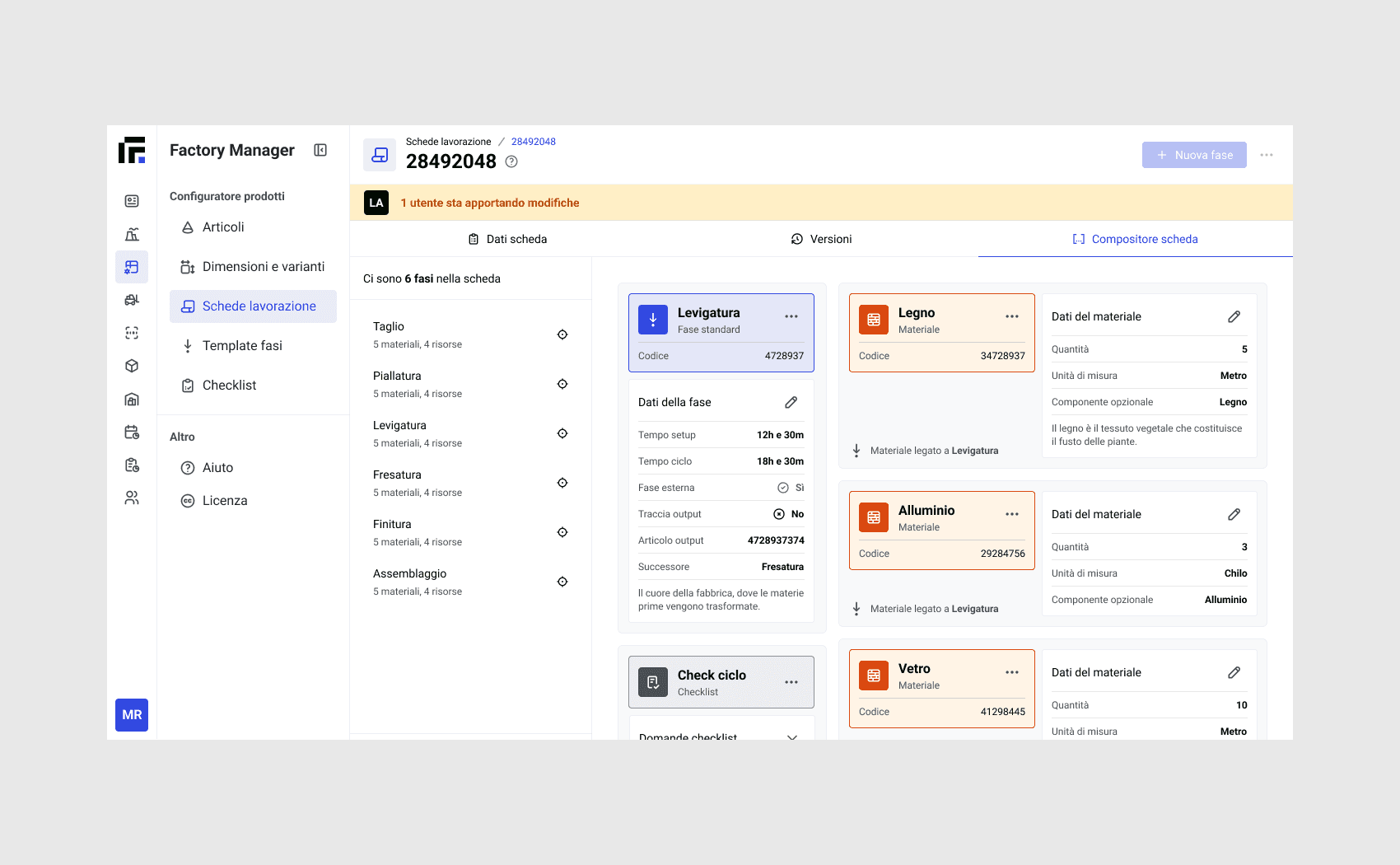1400x865 pixels.
Task: Select the Legno material card
Action: [x=942, y=333]
